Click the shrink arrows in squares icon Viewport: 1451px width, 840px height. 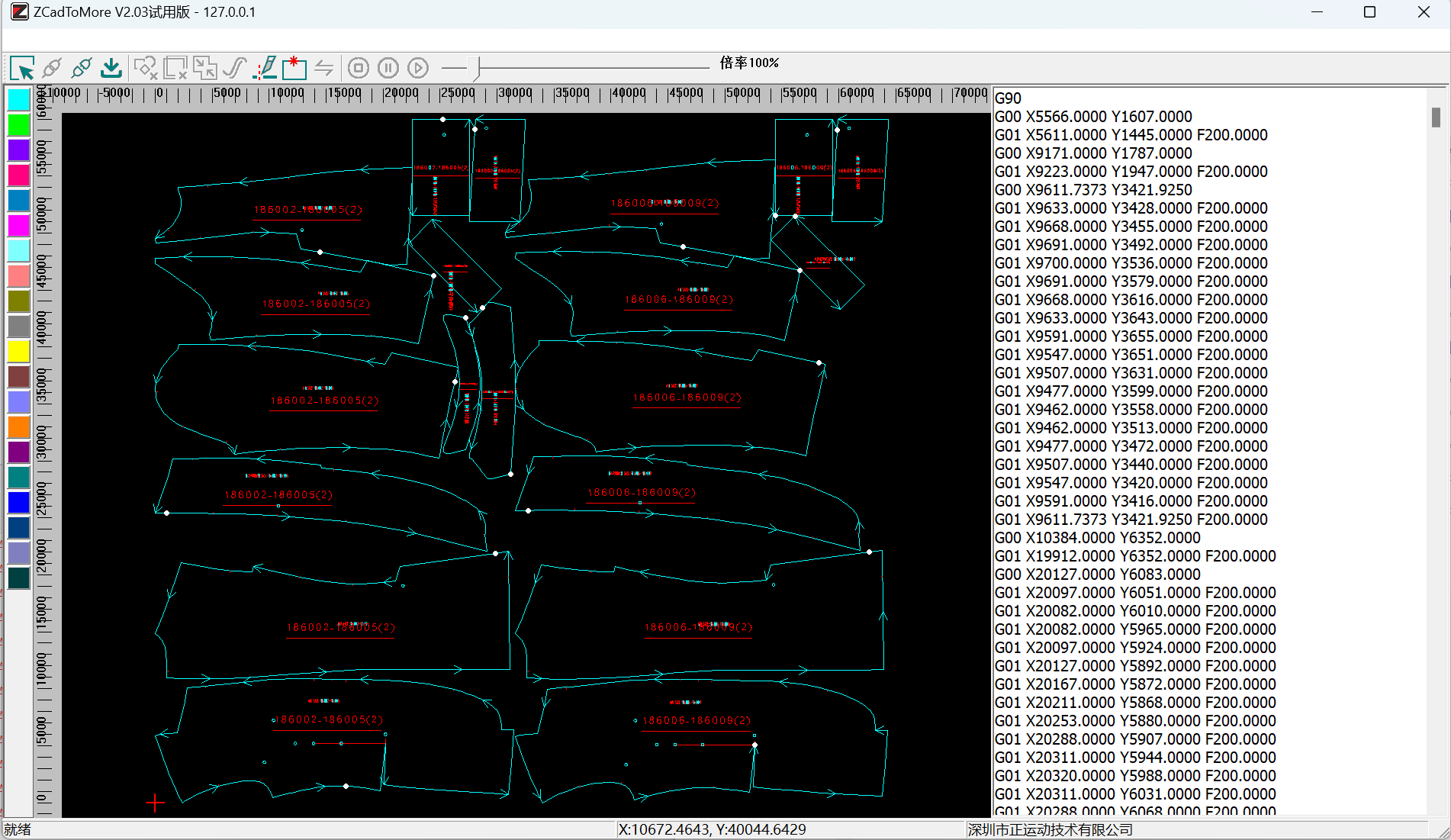click(x=204, y=69)
